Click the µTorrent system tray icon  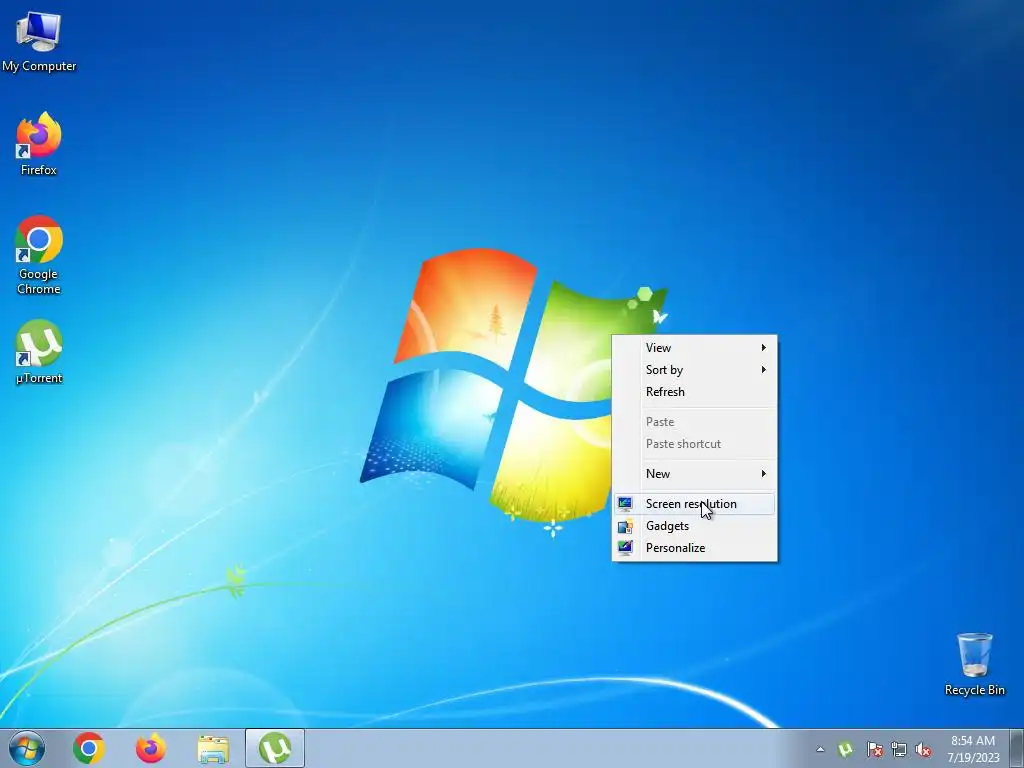[846, 749]
